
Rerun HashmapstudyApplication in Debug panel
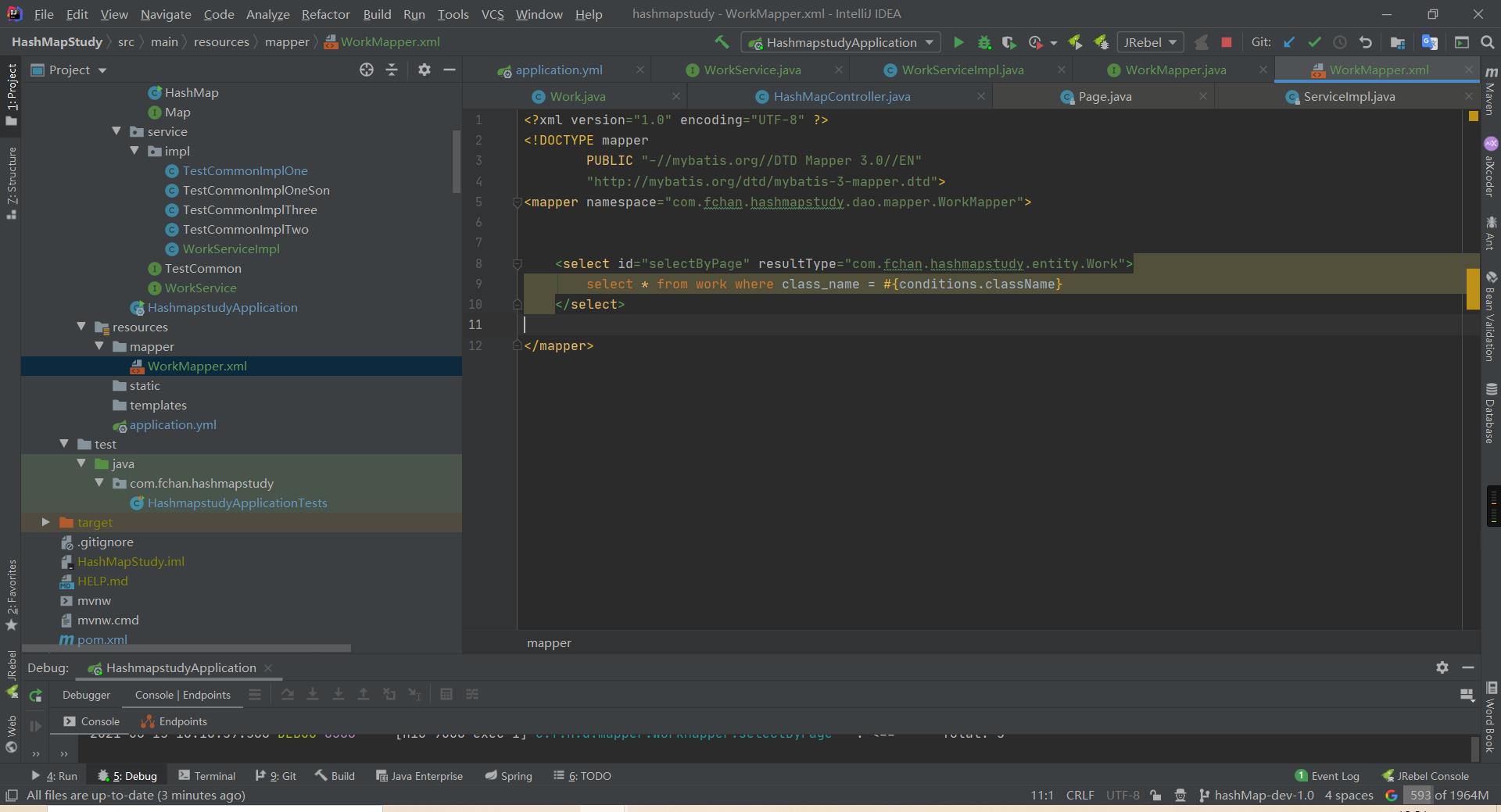[x=35, y=695]
